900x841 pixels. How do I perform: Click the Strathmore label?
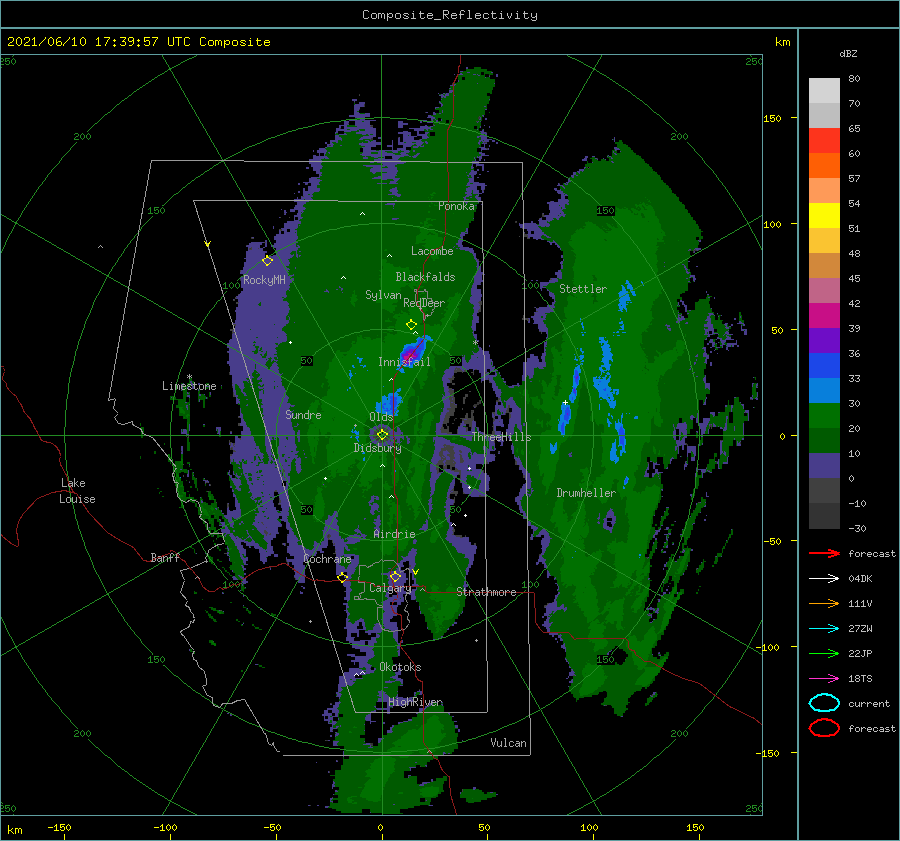click(486, 592)
